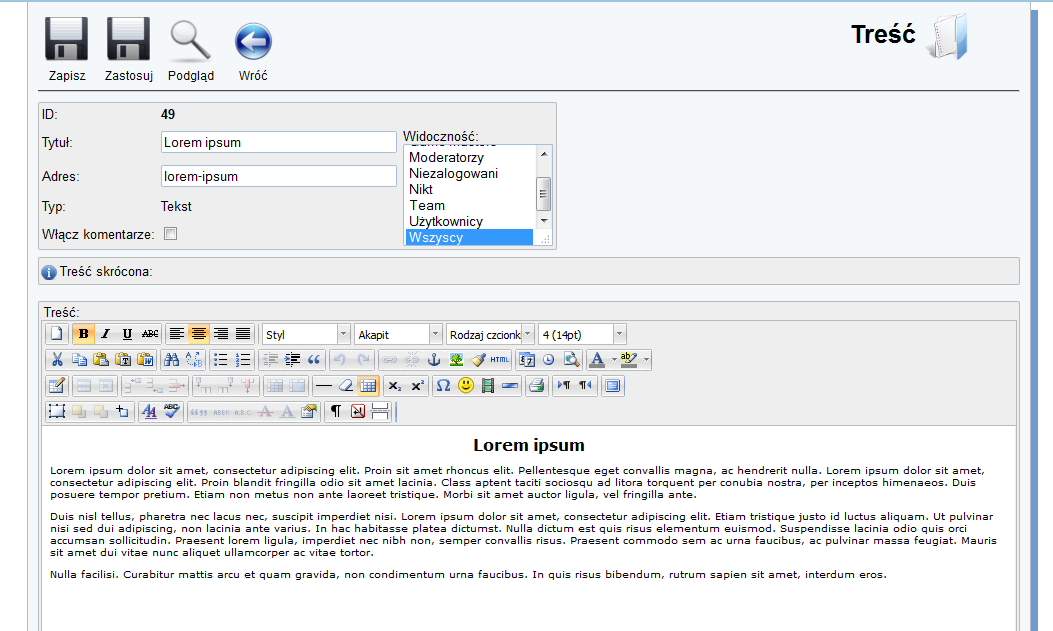Open find with binoculars icon
1053x631 pixels.
coord(172,360)
